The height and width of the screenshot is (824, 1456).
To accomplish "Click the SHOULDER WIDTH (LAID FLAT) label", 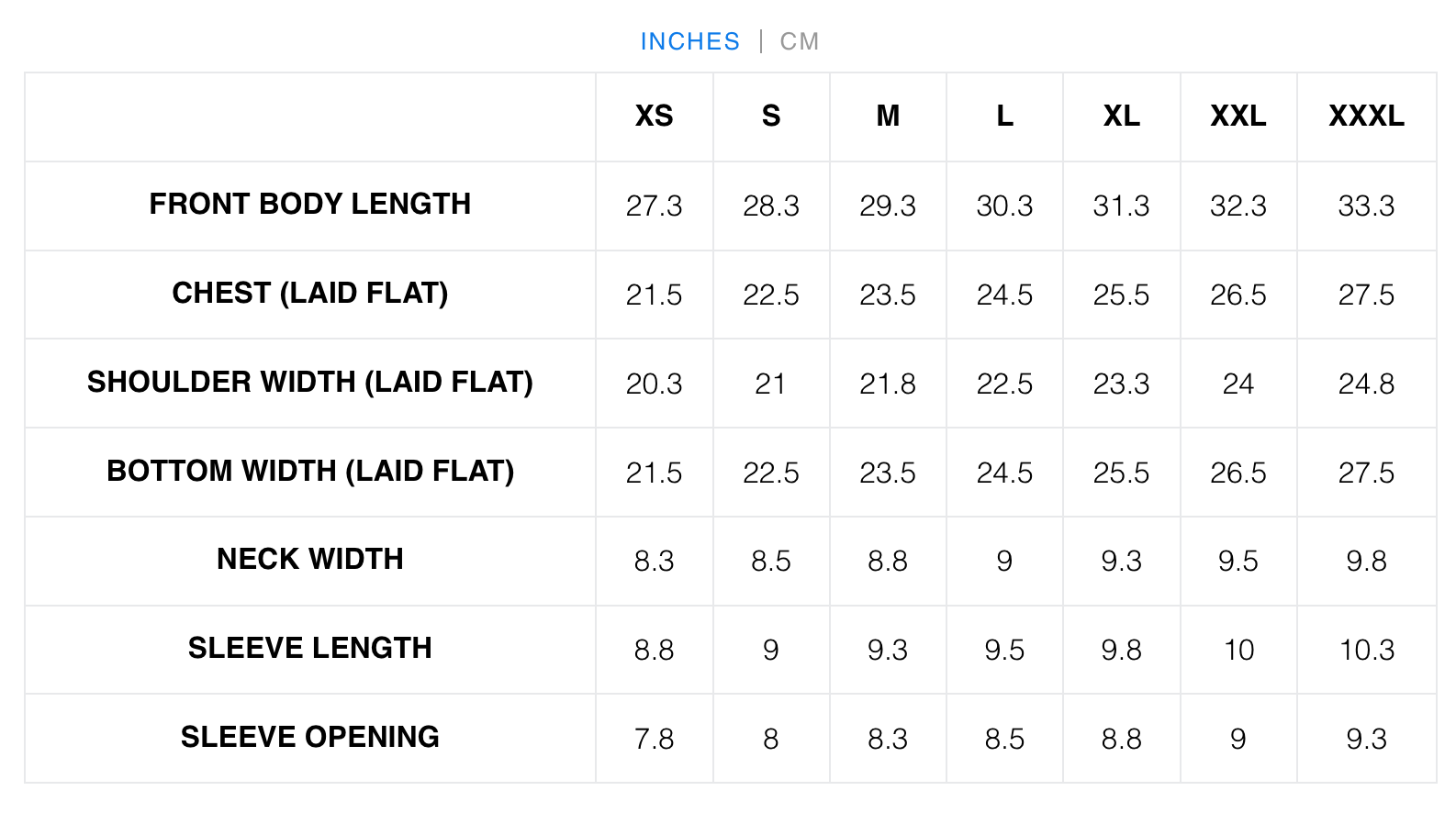I will [310, 382].
